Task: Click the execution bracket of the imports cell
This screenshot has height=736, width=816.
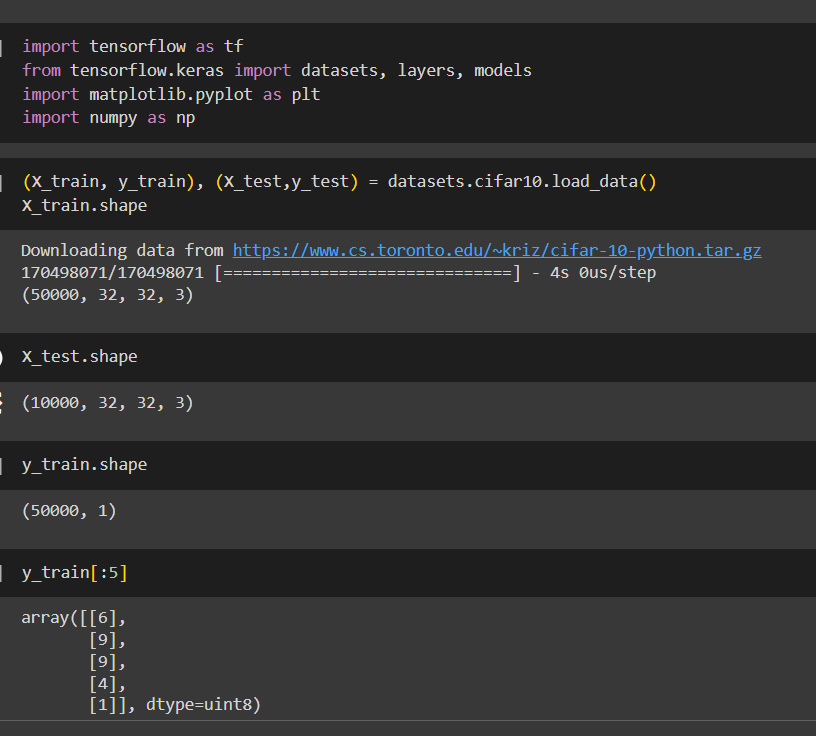Action: coord(2,47)
